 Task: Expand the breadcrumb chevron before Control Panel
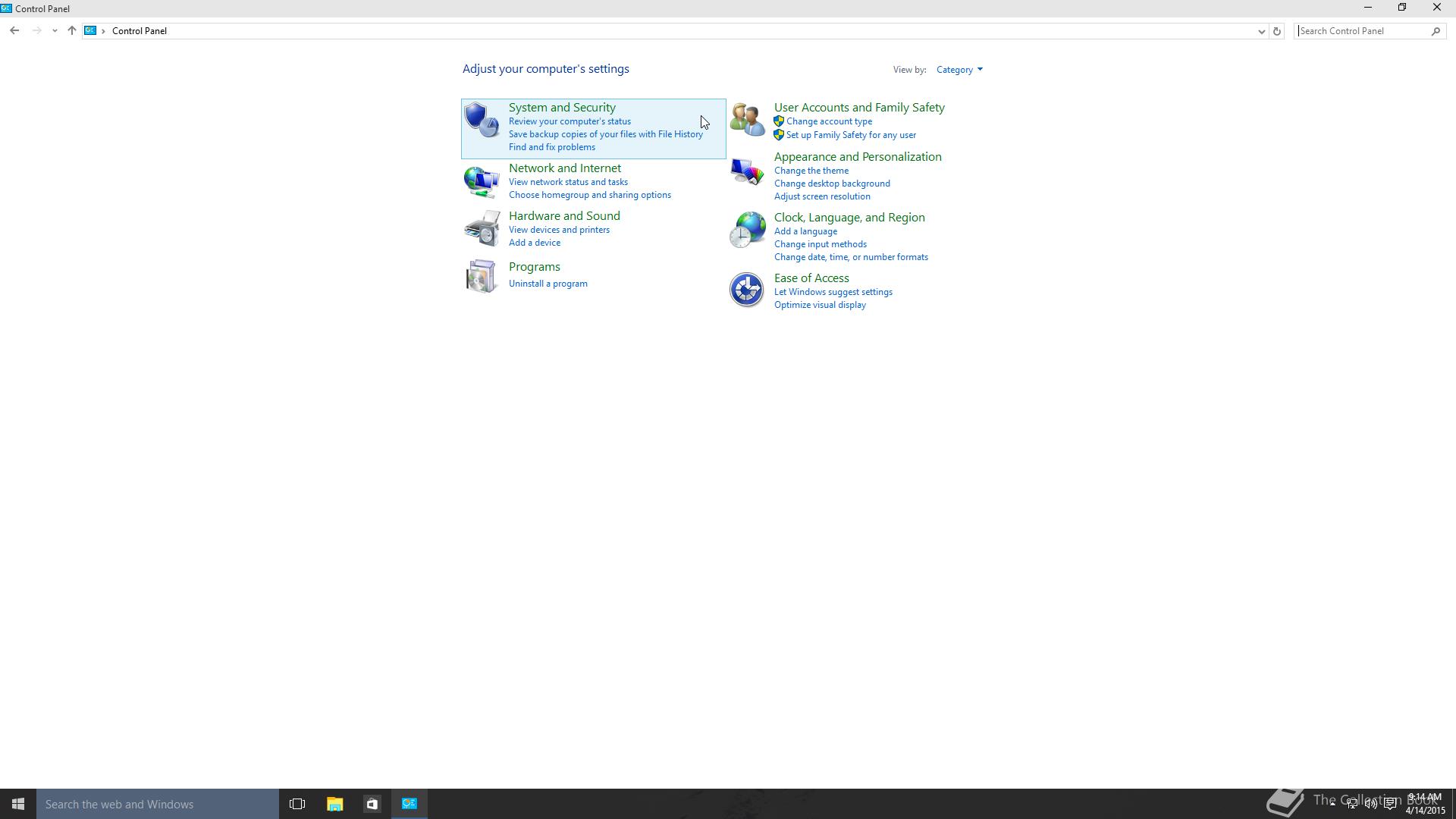click(103, 31)
